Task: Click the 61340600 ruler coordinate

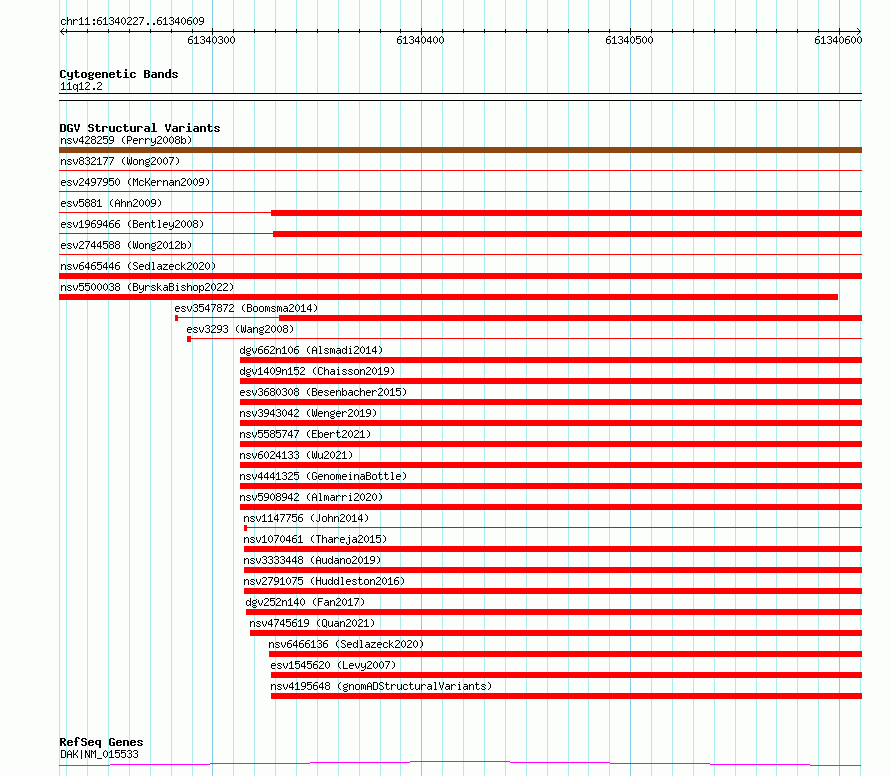Action: (838, 40)
